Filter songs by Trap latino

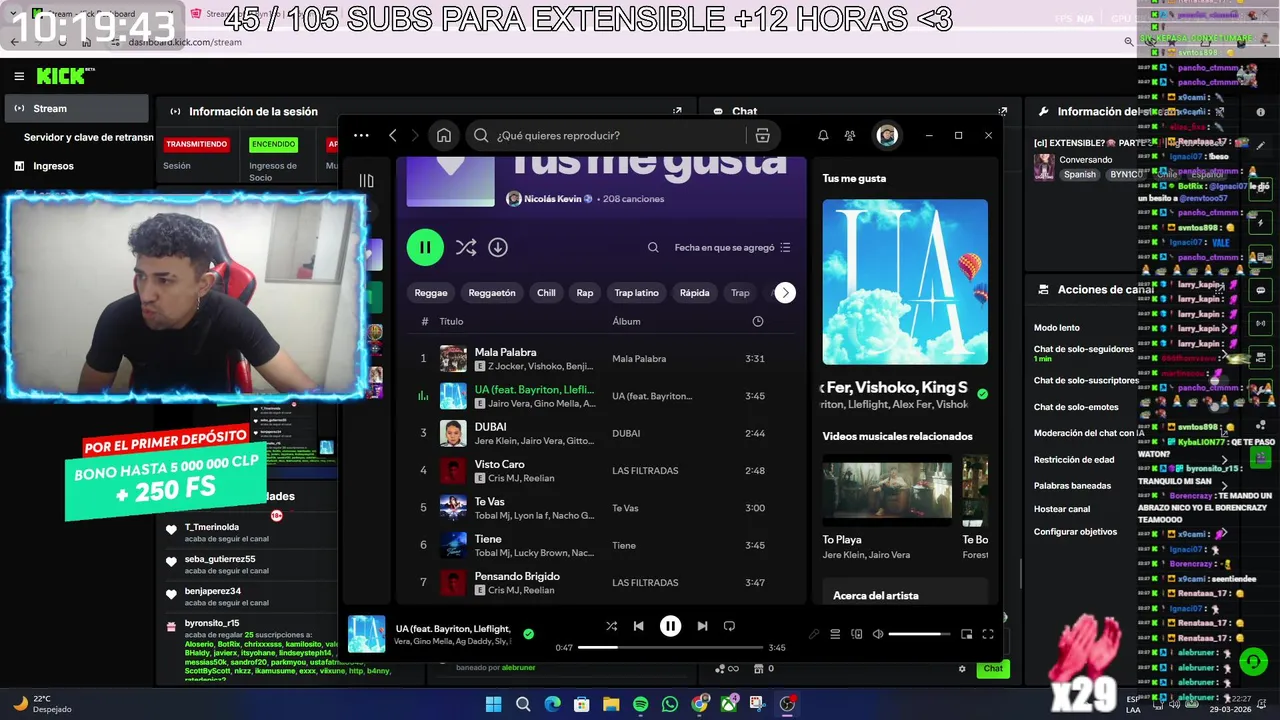636,293
